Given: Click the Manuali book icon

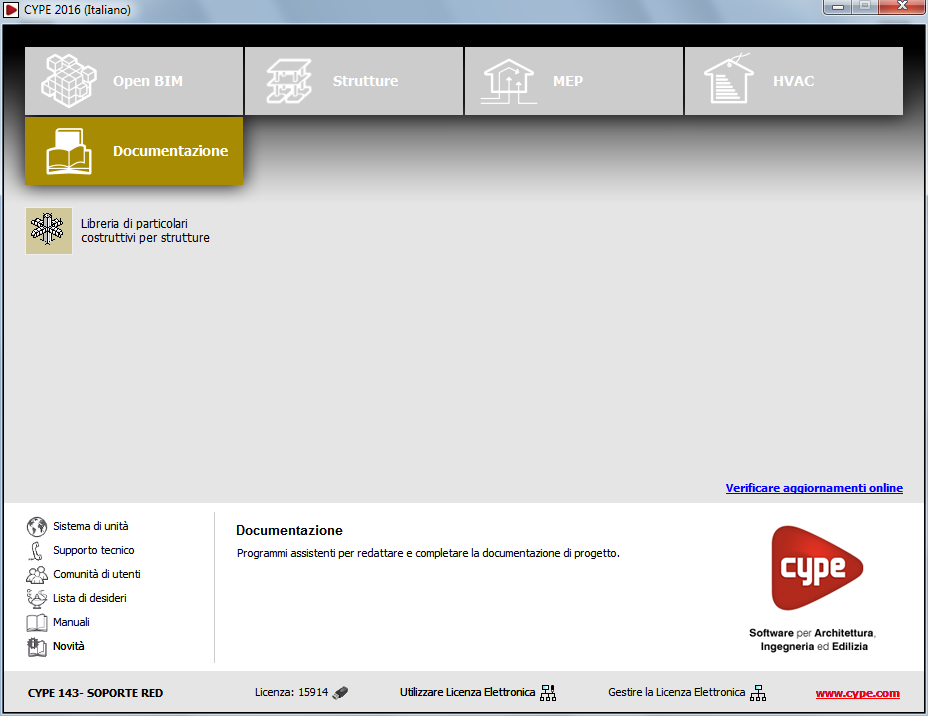Looking at the screenshot, I should click(37, 623).
